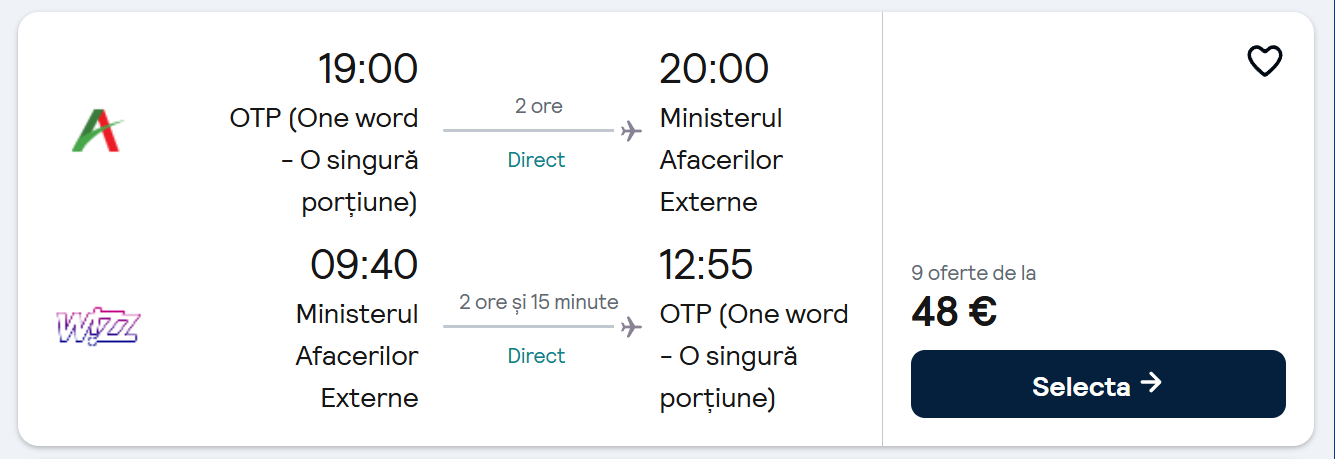Click the '2 ore' outbound duration label

[538, 106]
